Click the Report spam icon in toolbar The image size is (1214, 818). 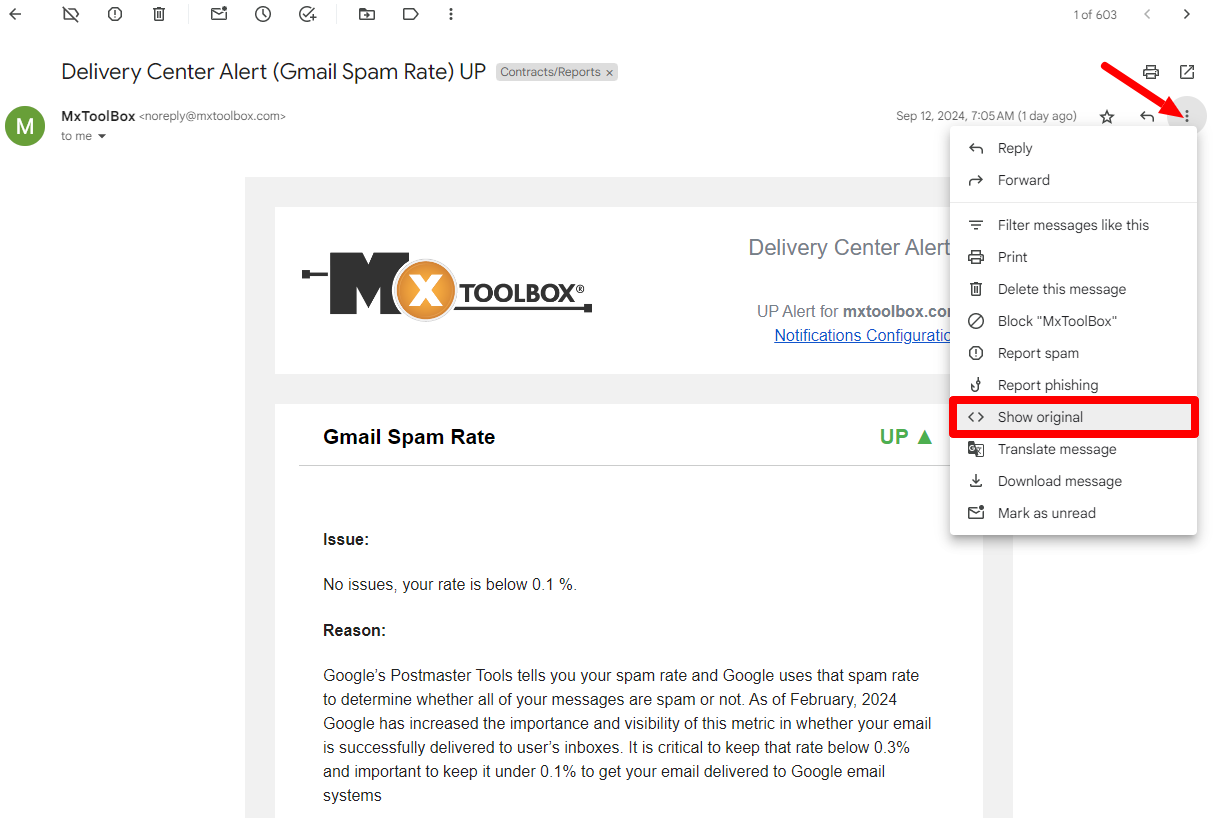point(115,14)
